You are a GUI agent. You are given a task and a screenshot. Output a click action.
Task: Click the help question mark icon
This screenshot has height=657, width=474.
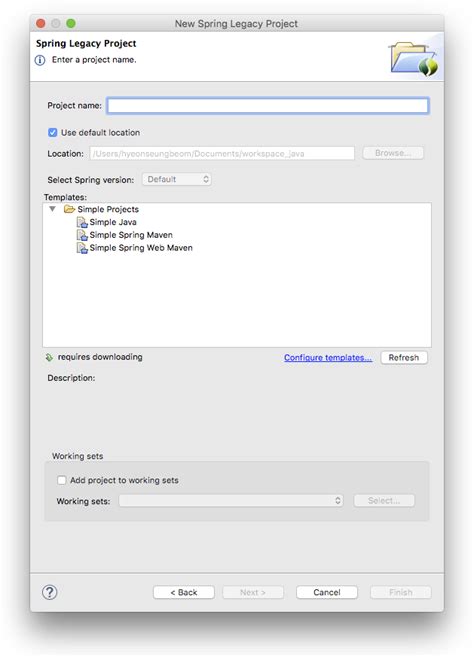tap(49, 592)
